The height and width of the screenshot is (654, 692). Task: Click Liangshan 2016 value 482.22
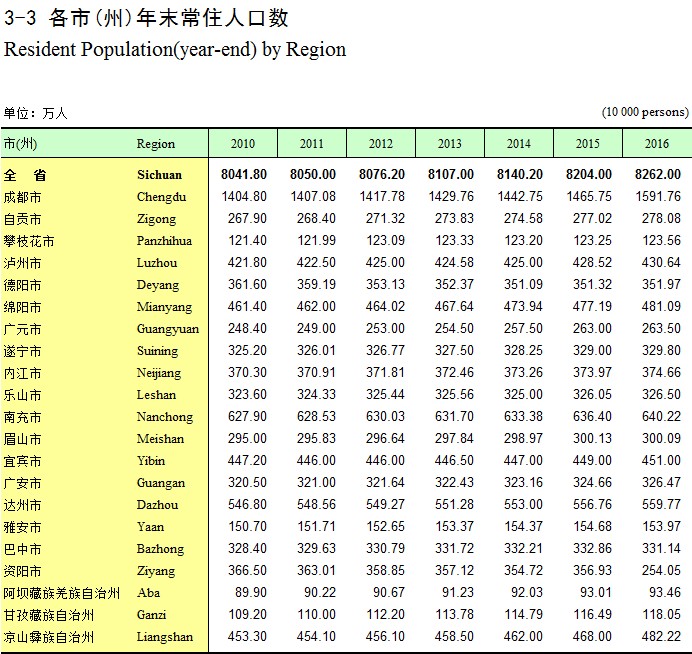pos(662,637)
